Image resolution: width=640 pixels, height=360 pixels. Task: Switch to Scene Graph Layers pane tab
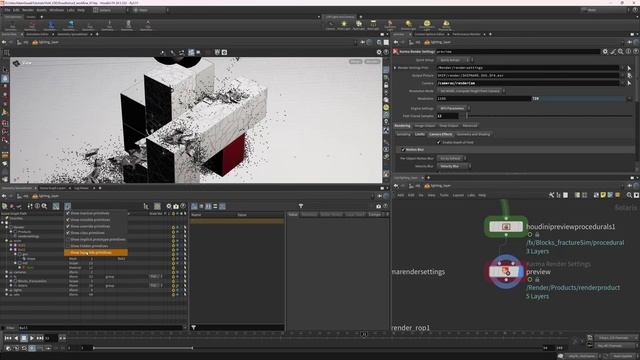(x=52, y=188)
